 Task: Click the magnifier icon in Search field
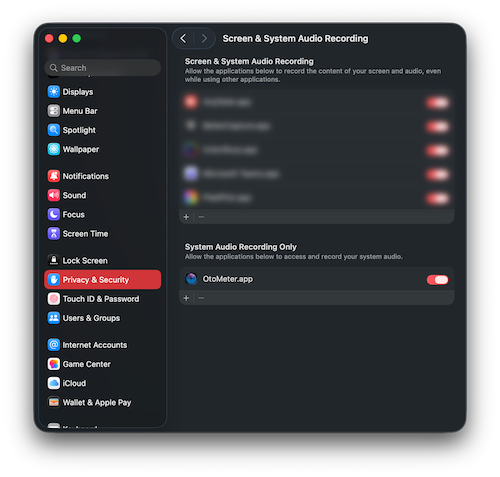coord(53,68)
